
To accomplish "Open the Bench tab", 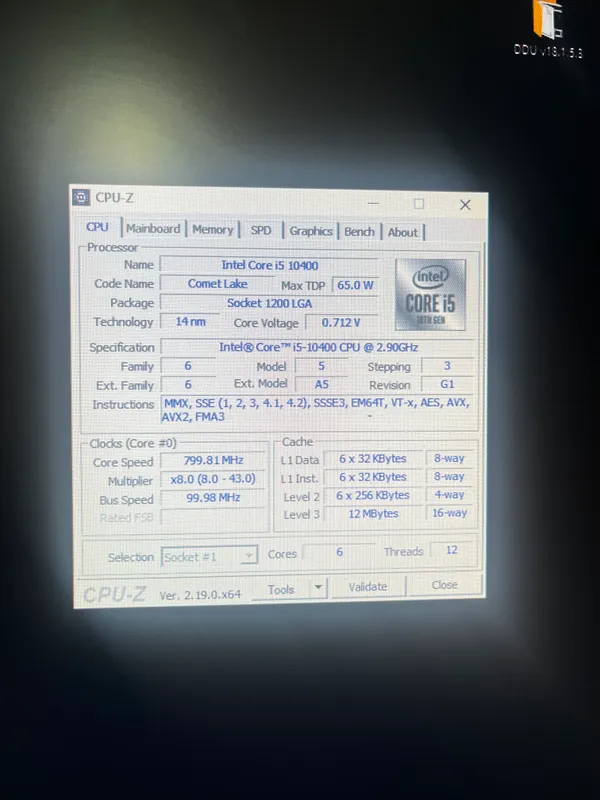I will click(359, 232).
